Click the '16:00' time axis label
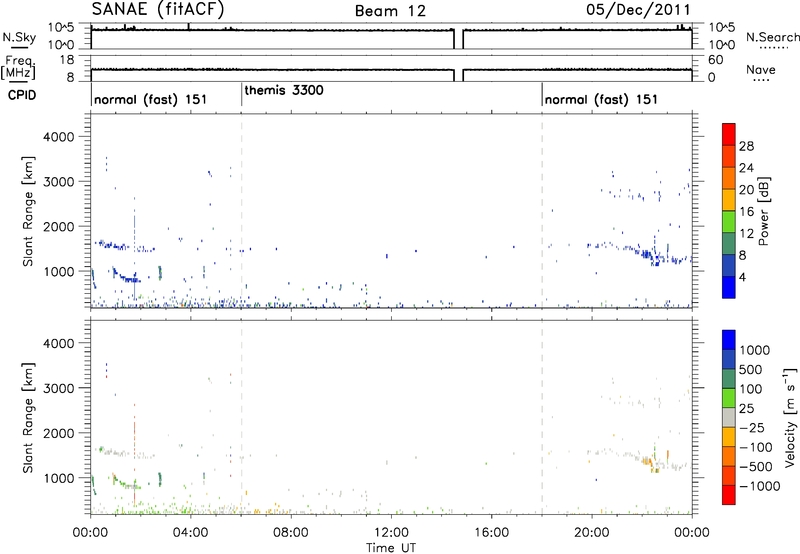The image size is (800, 554). click(x=491, y=533)
